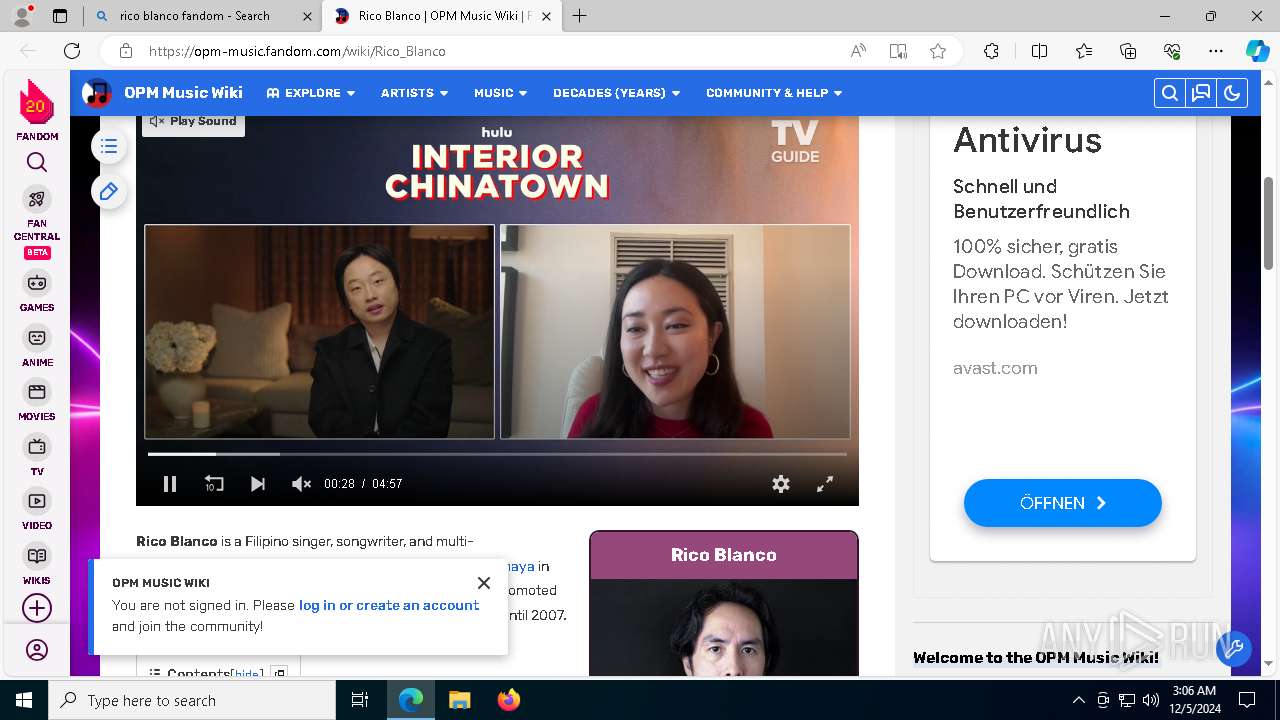The height and width of the screenshot is (720, 1280).
Task: Close the sign-in notification
Action: coord(484,583)
